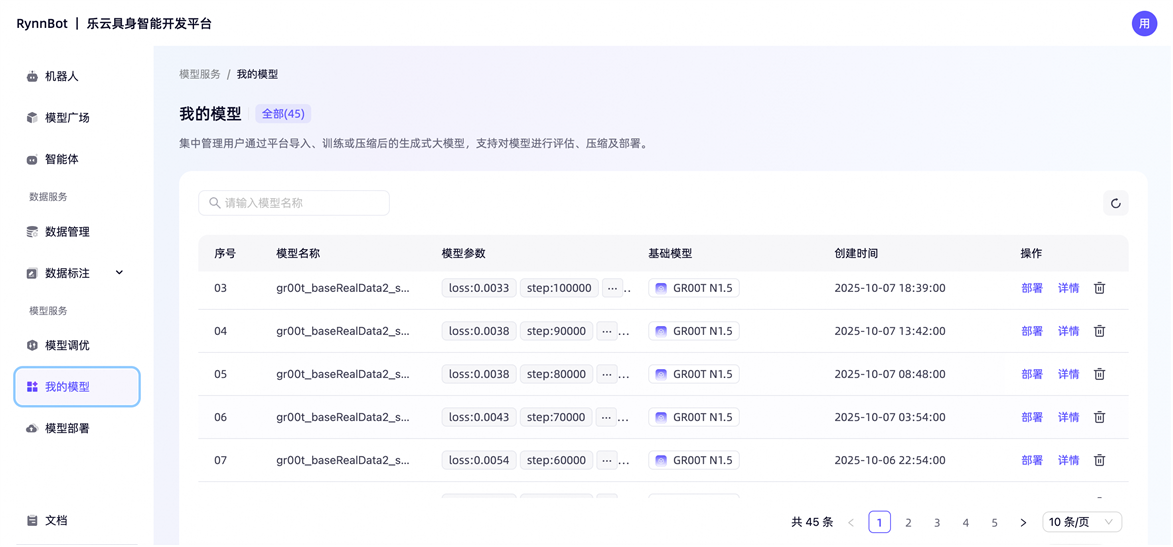1173x547 pixels.
Task: Click the 模型广场 cube icon
Action: coord(32,117)
